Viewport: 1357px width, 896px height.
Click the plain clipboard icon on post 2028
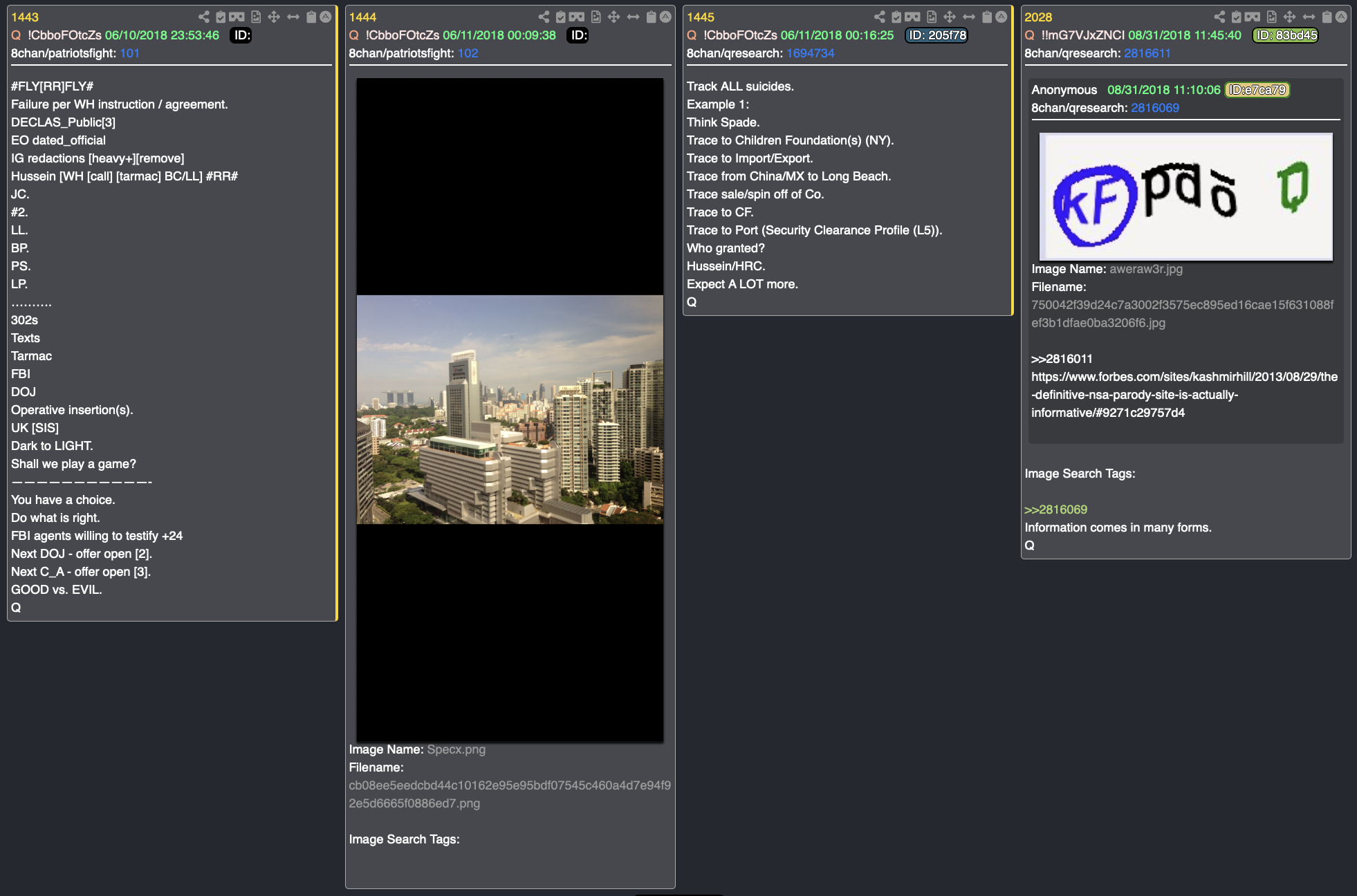coord(1327,17)
